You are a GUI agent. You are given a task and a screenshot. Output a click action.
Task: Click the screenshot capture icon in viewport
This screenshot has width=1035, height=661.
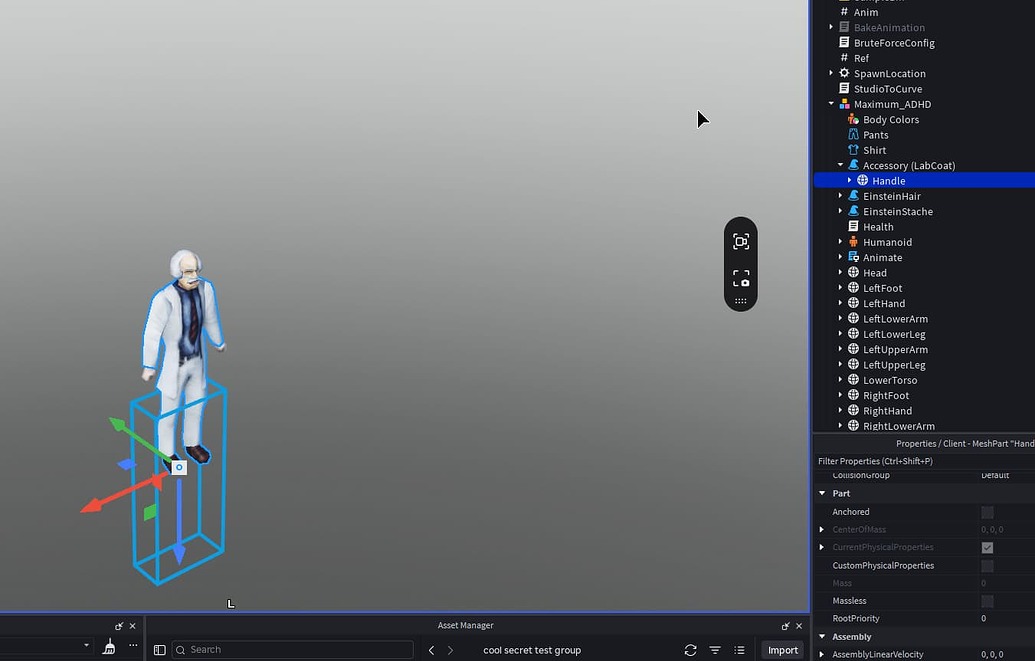click(741, 278)
